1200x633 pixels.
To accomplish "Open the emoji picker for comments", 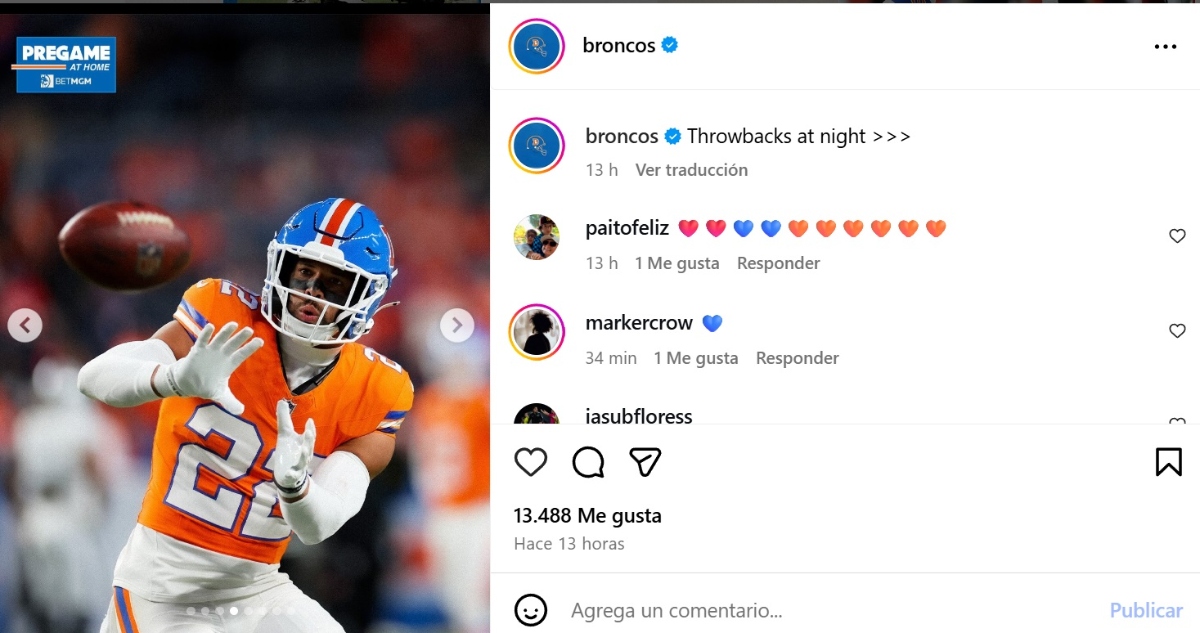I will (x=530, y=609).
